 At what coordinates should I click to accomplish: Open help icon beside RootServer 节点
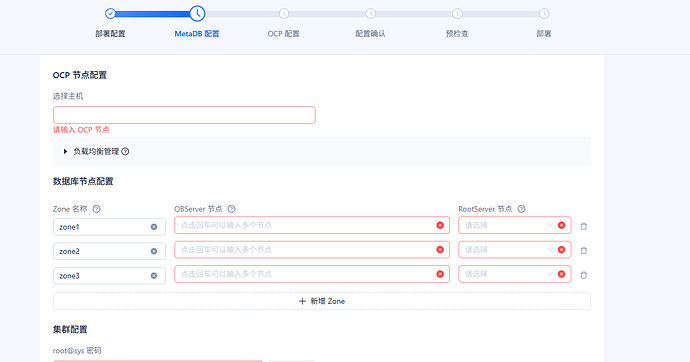pos(521,209)
